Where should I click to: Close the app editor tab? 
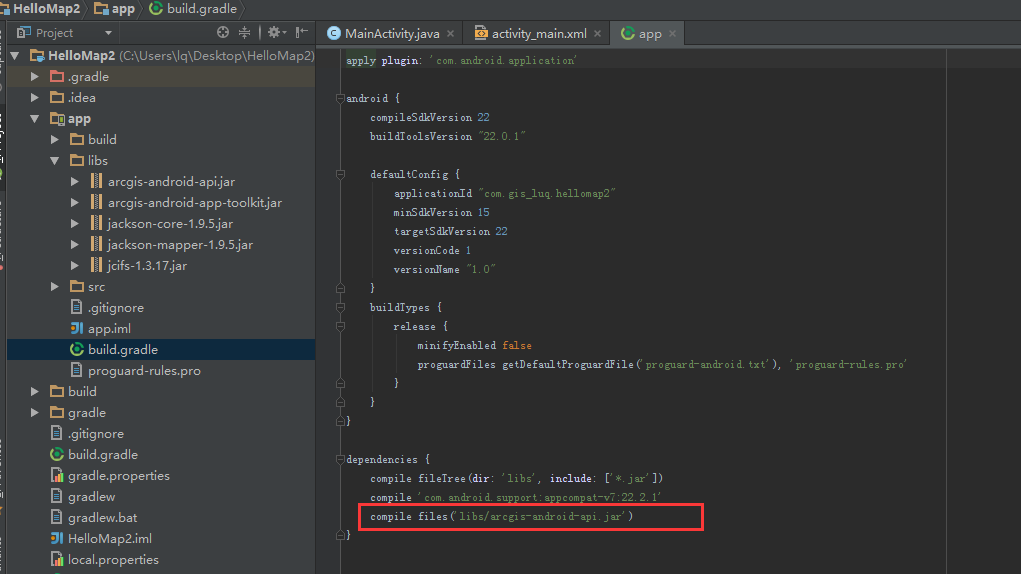pos(672,34)
